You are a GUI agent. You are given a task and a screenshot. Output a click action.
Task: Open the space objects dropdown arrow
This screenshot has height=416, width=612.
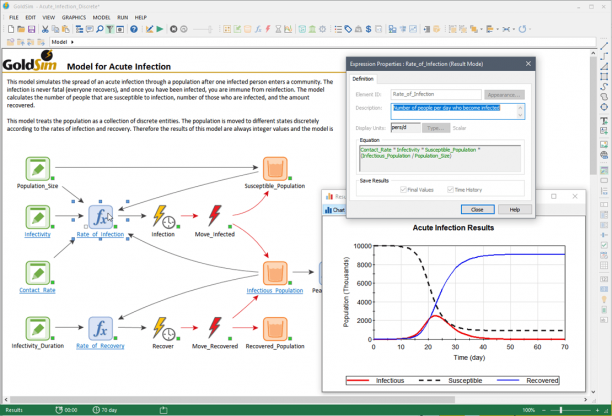(513, 29)
